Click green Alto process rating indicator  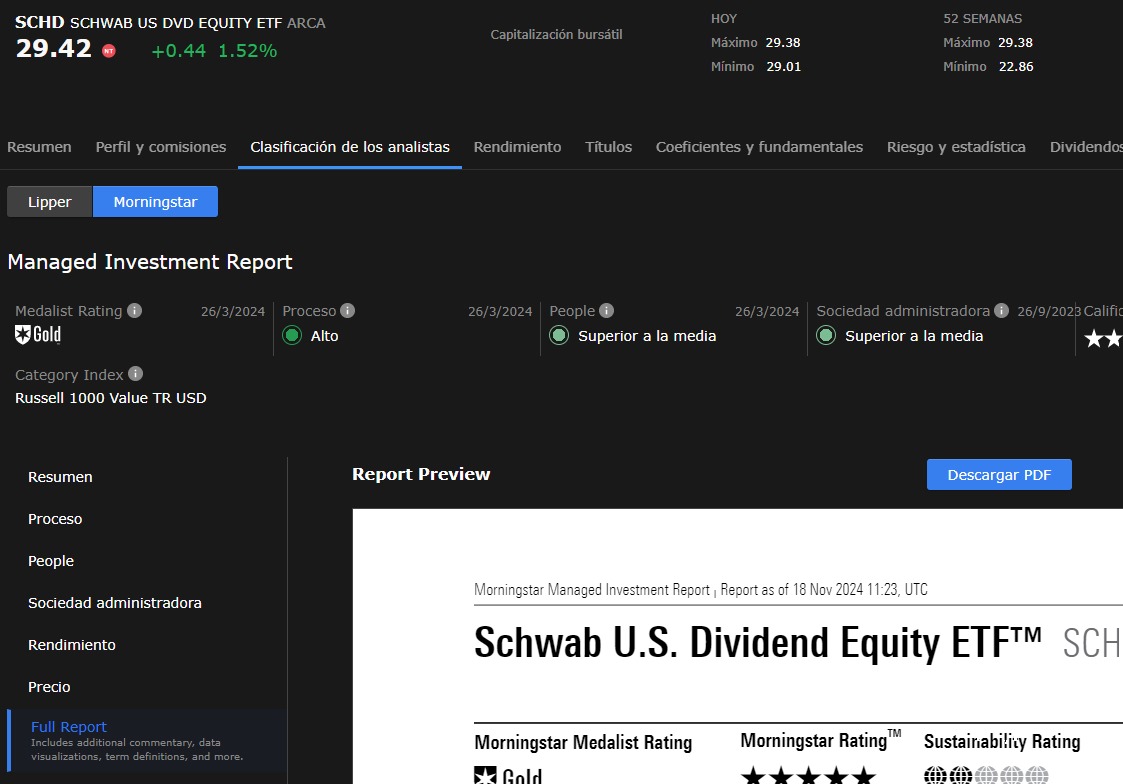(x=292, y=335)
